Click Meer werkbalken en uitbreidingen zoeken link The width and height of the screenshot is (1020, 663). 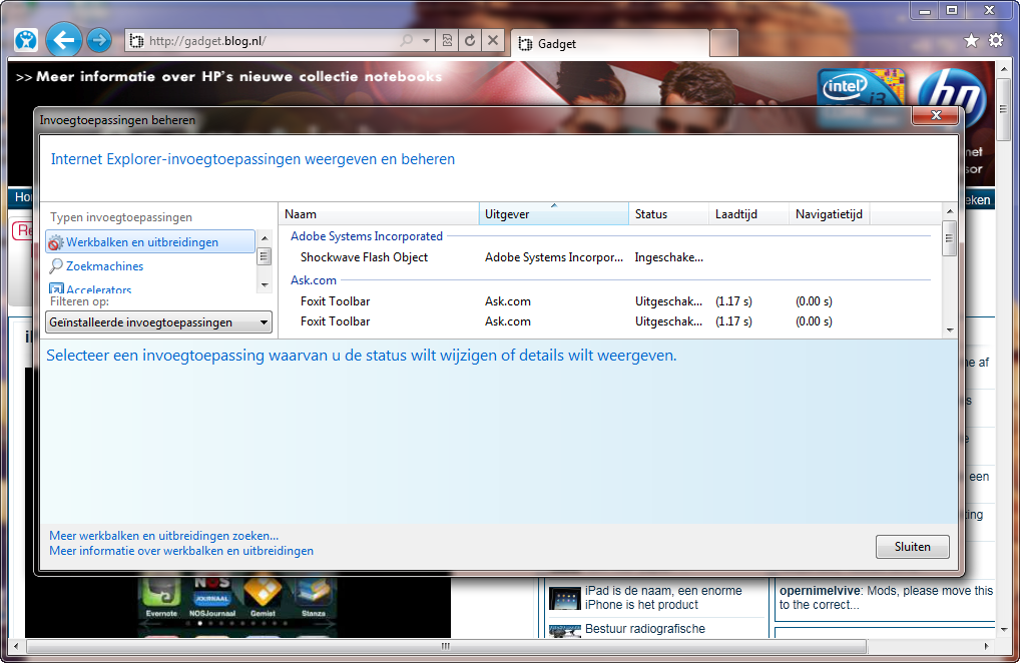point(164,536)
